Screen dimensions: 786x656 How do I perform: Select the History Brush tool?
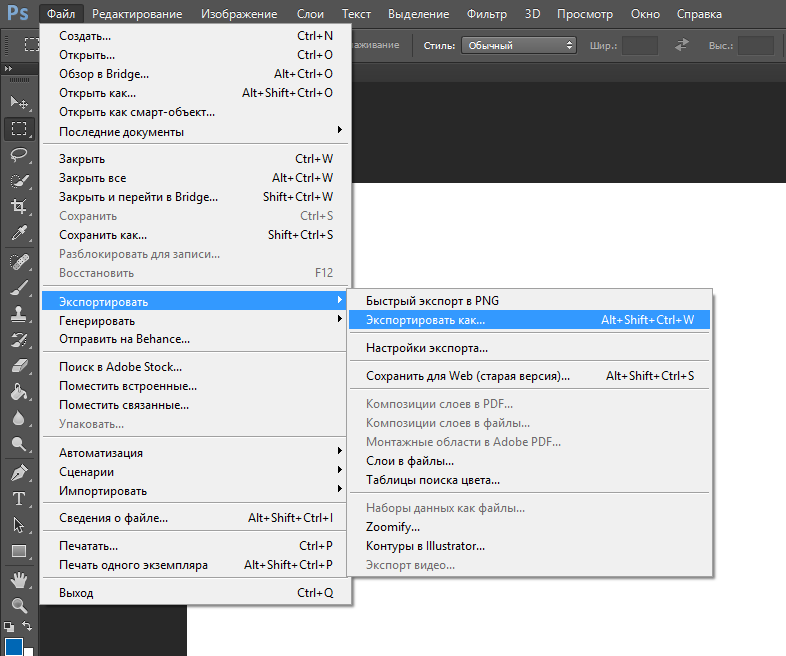[x=19, y=340]
